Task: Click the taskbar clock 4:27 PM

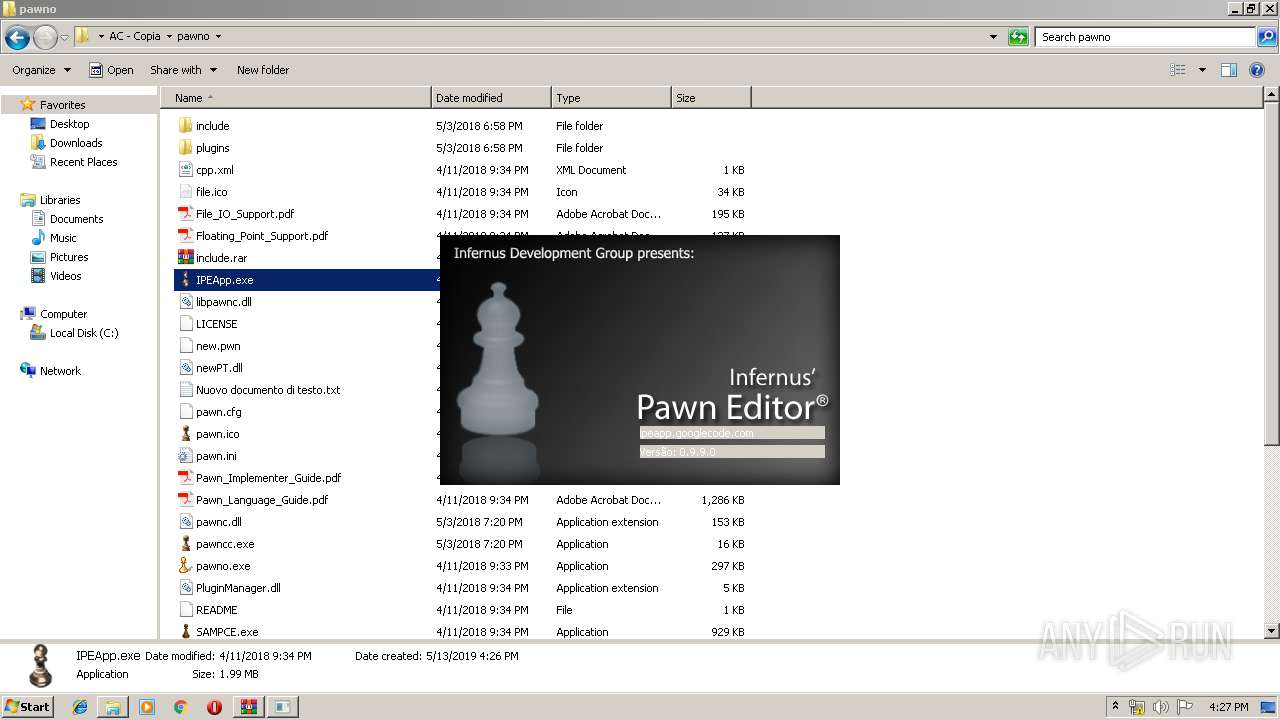Action: (1228, 707)
